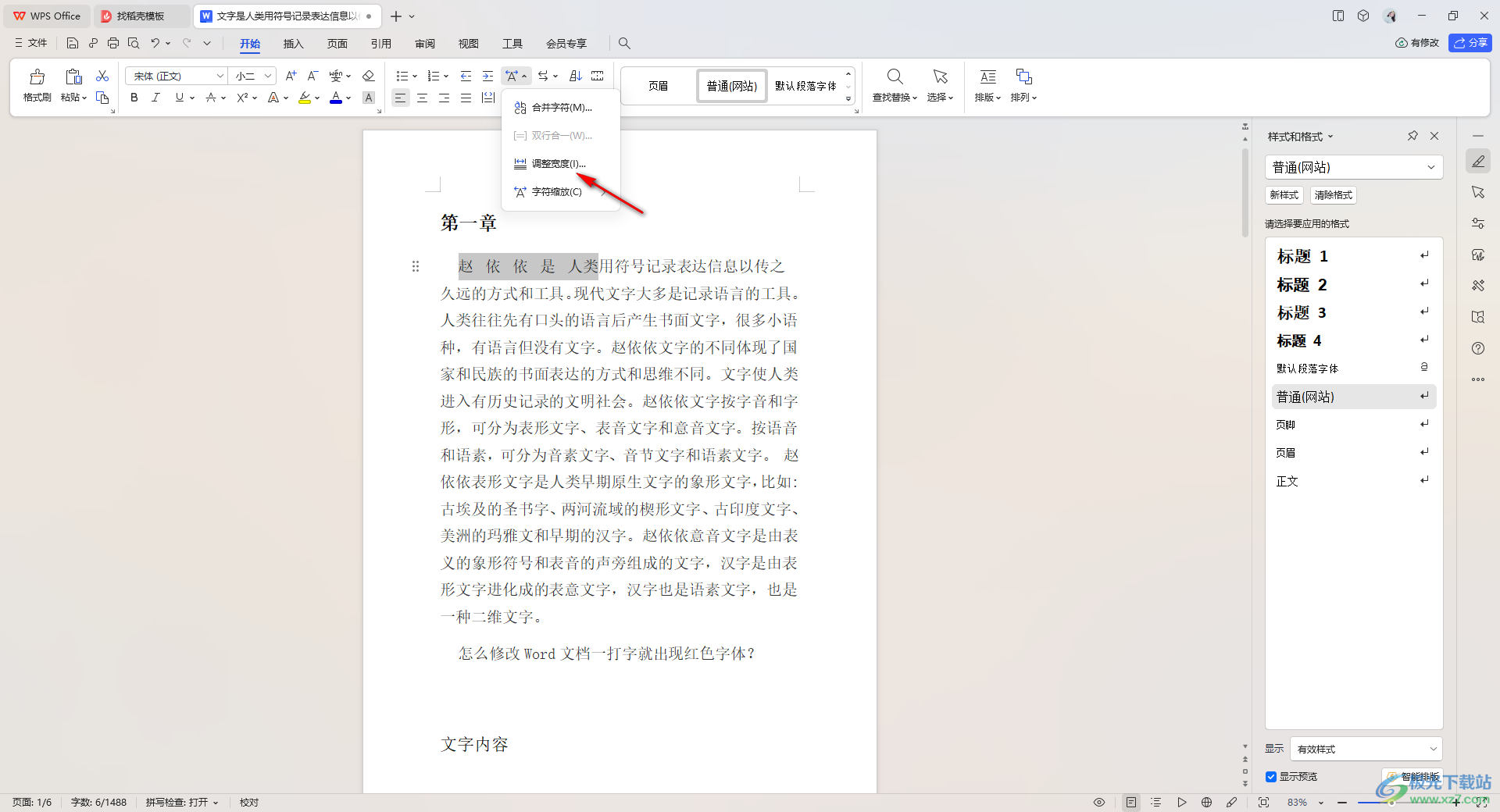Image resolution: width=1500 pixels, height=812 pixels.
Task: Open the font size 小二 dropdown
Action: click(268, 76)
